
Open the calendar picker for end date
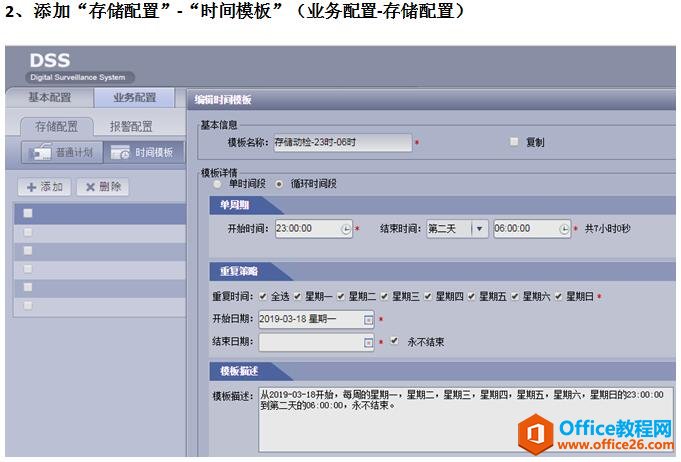[368, 342]
